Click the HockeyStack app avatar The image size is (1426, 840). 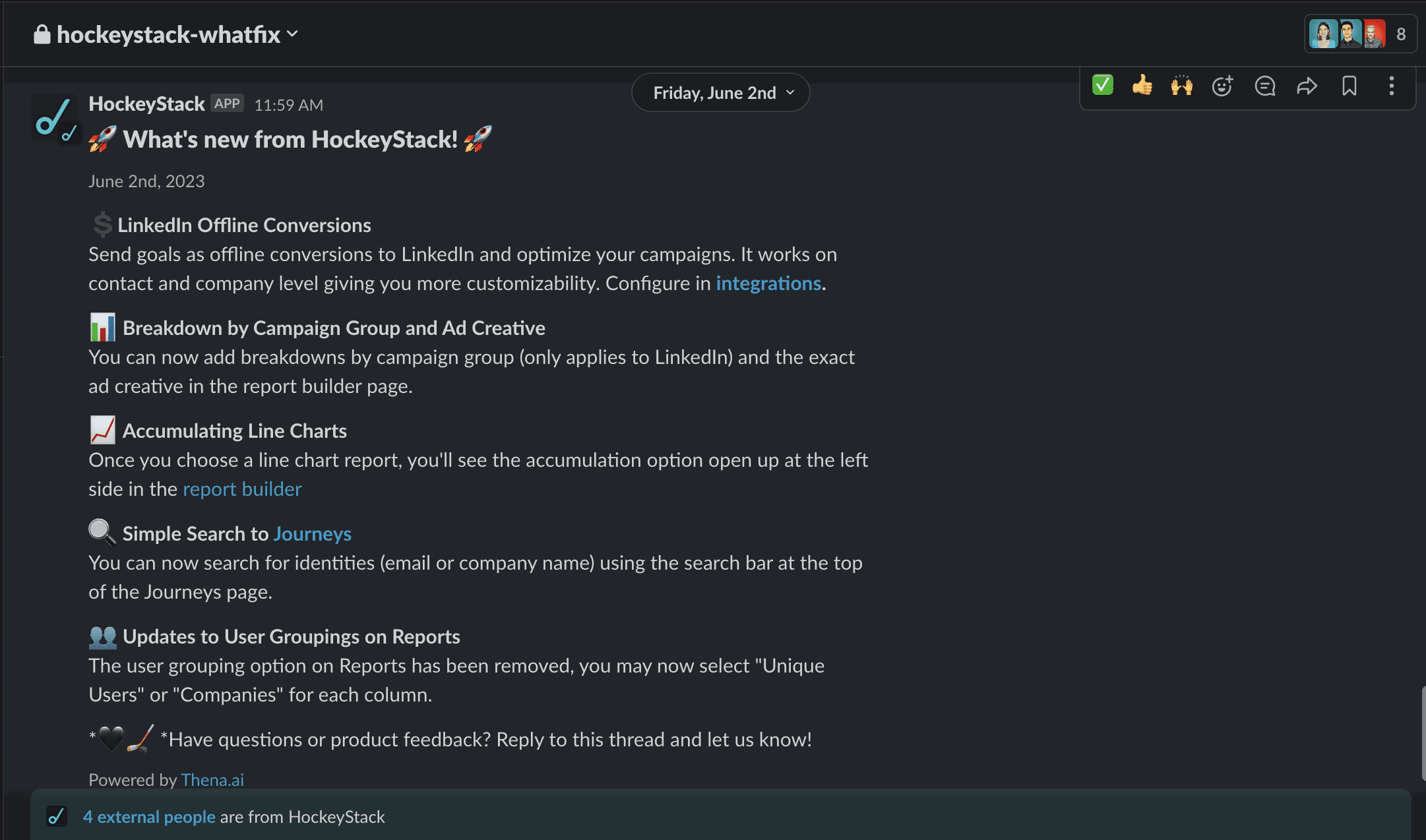(55, 118)
